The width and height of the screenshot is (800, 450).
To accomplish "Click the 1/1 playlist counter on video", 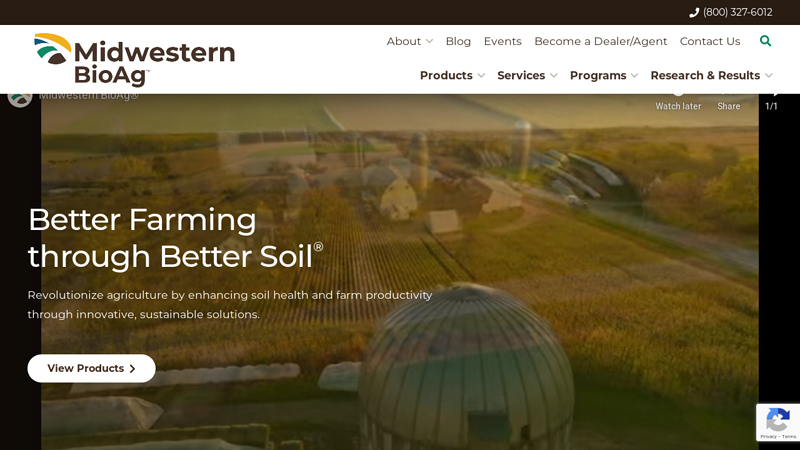I will pyautogui.click(x=771, y=106).
